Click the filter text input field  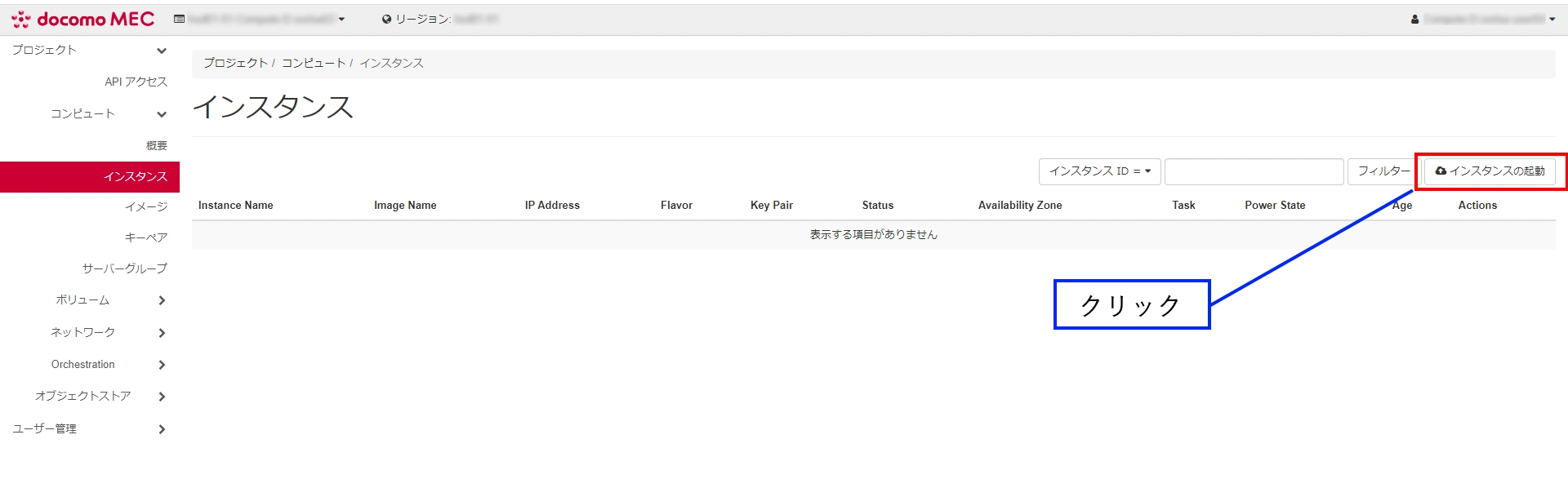click(1254, 171)
